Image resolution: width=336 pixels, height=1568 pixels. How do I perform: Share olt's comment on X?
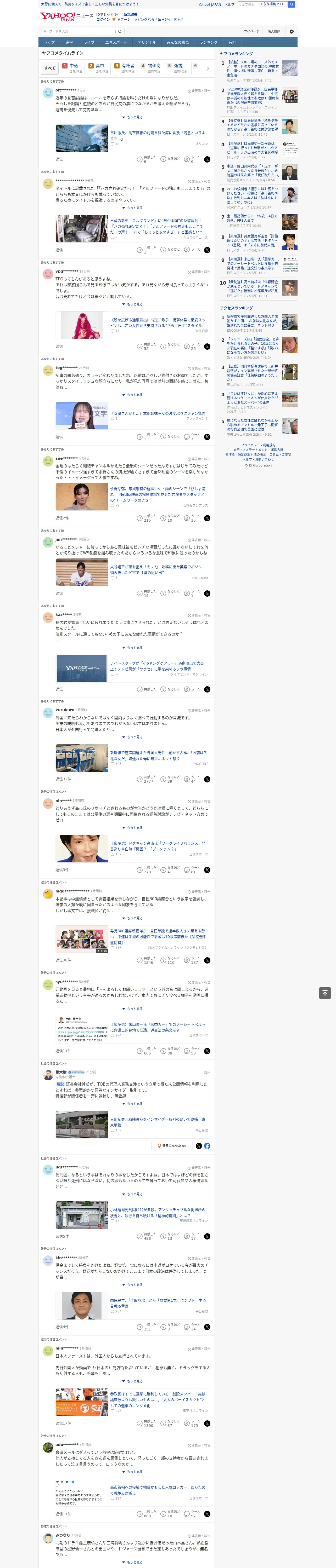(x=207, y=159)
